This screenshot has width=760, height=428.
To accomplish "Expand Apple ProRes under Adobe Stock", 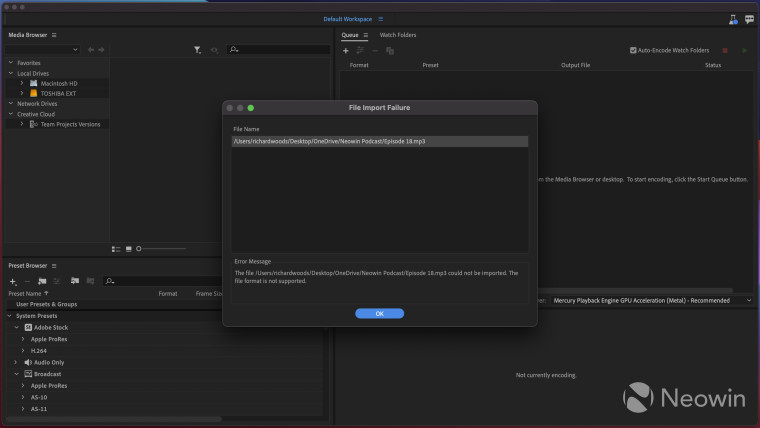I will 23,339.
